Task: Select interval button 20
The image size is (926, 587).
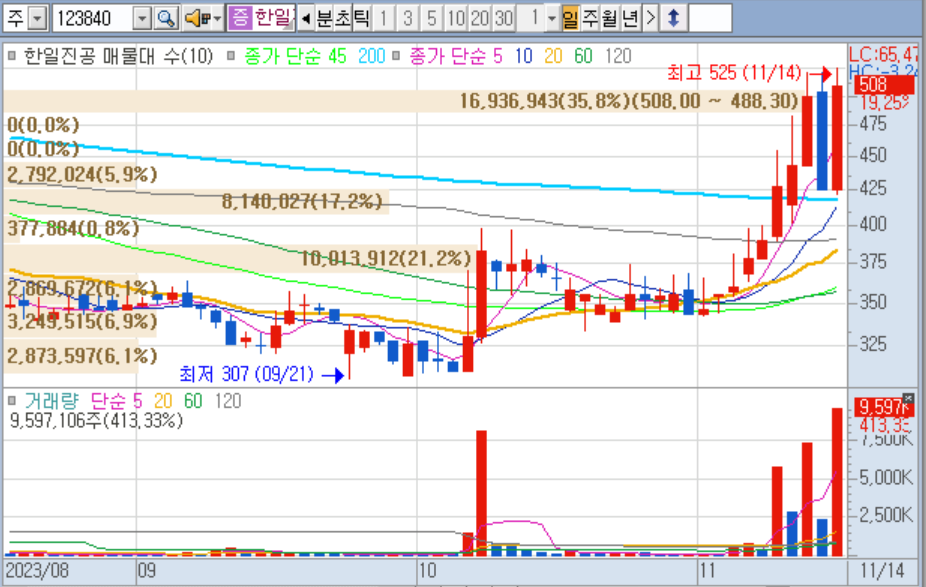Action: [x=480, y=18]
